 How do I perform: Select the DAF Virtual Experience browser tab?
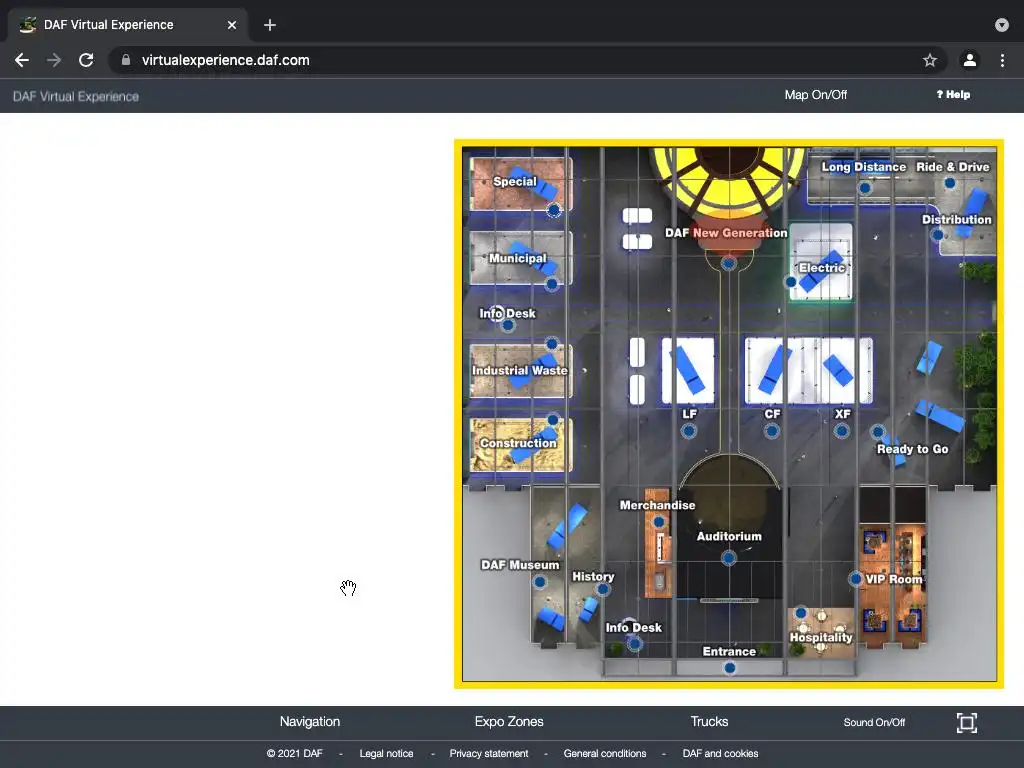pos(127,25)
